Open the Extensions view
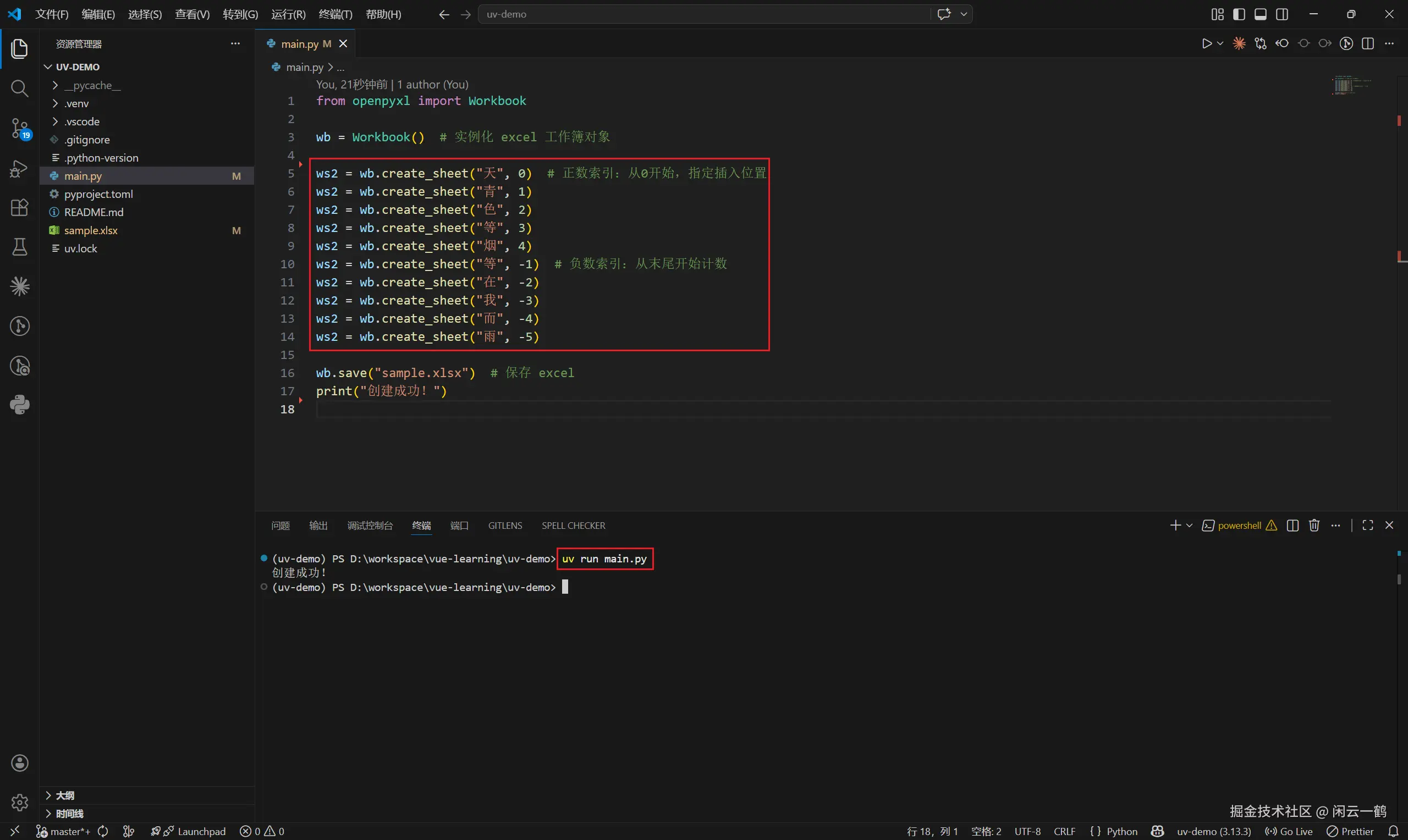 (19, 207)
